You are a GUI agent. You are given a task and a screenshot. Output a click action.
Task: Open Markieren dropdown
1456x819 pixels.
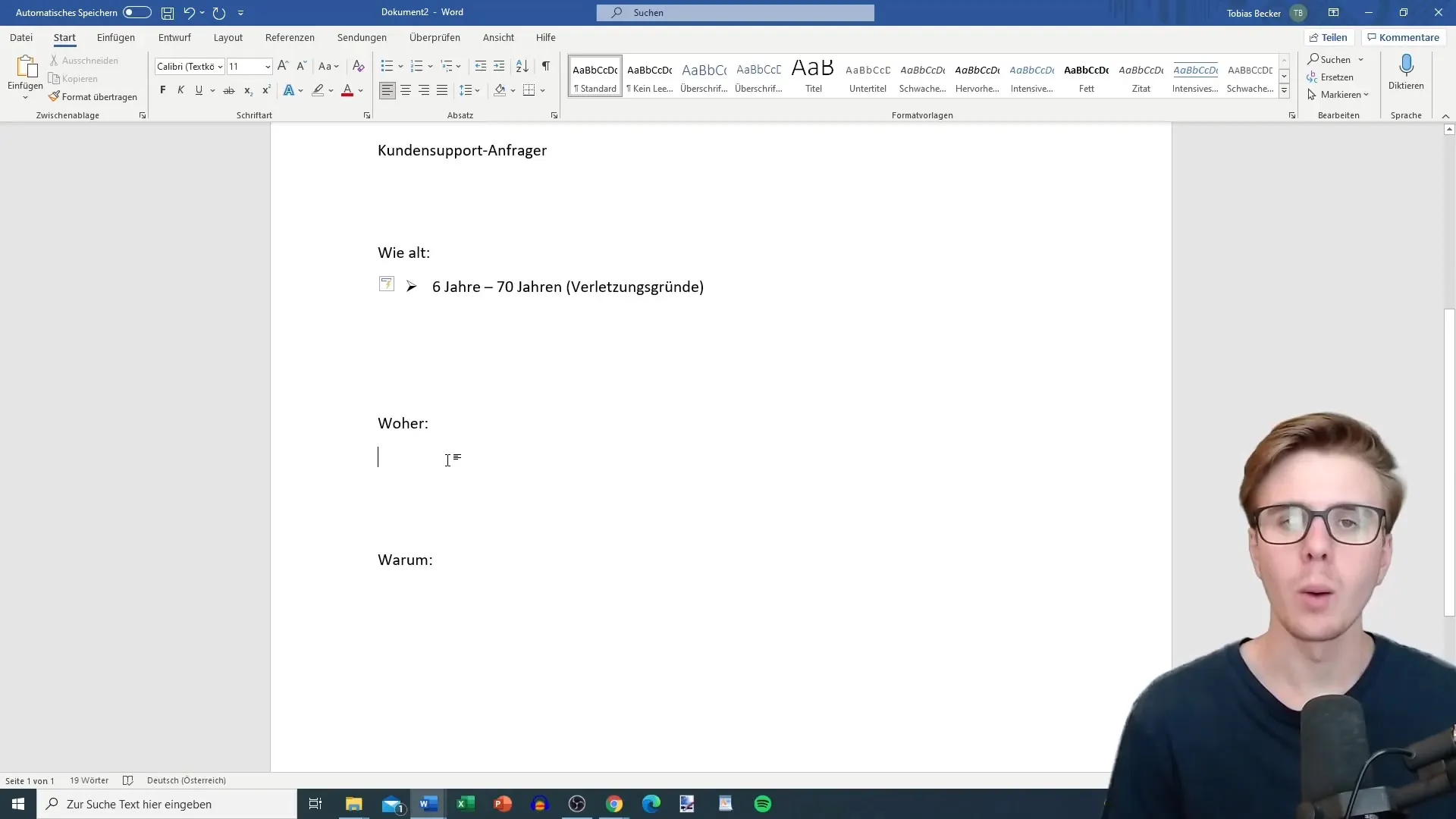pyautogui.click(x=1338, y=95)
